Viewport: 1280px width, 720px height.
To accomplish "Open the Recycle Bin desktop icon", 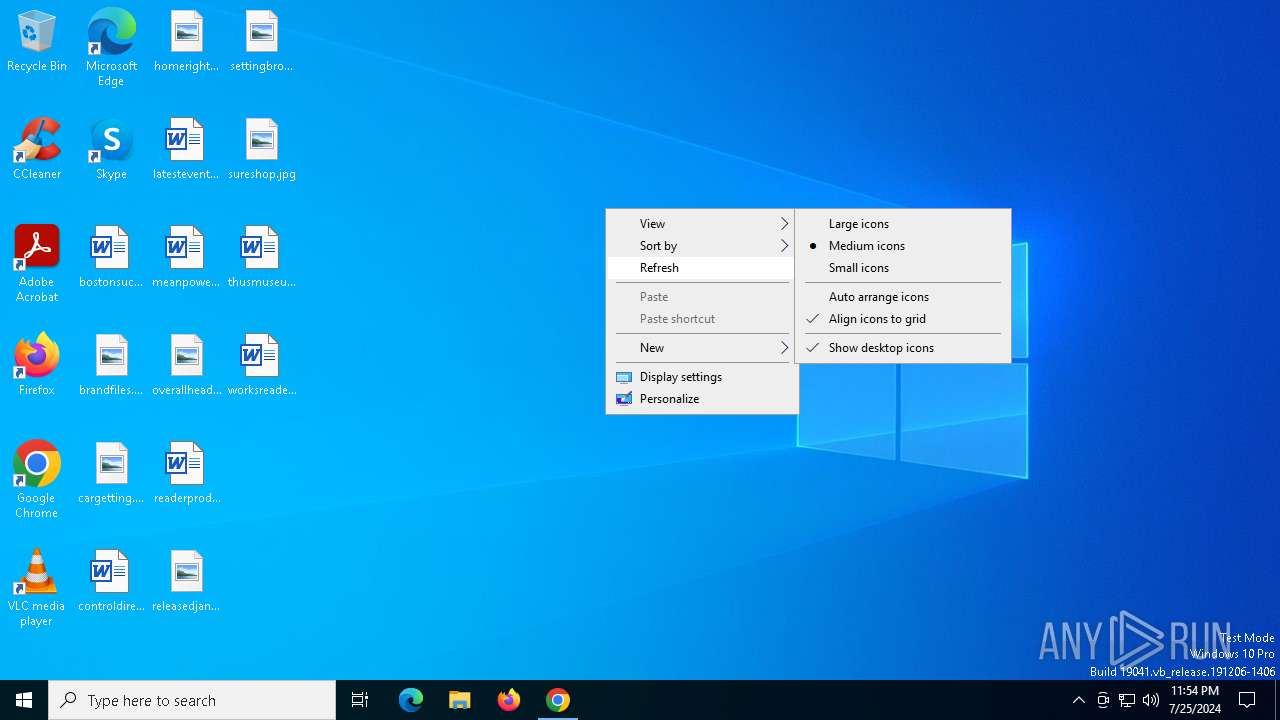I will [37, 42].
